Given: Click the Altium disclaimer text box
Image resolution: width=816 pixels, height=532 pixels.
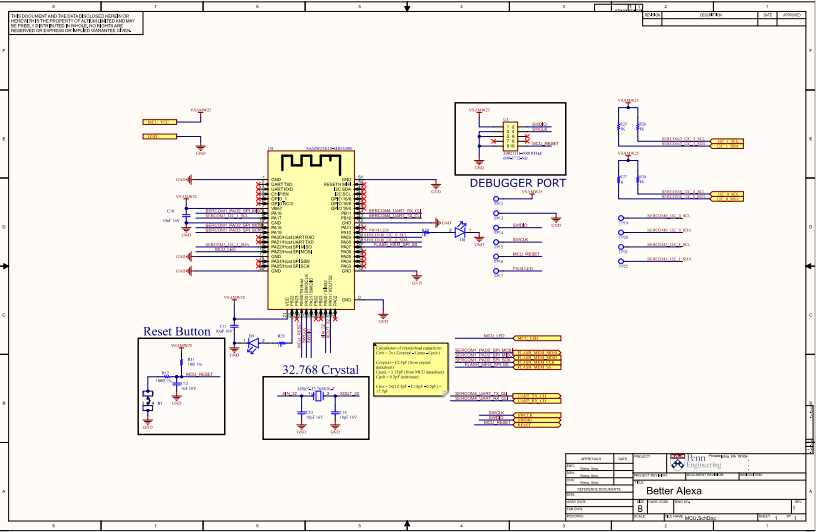Looking at the screenshot, I should pos(76,23).
